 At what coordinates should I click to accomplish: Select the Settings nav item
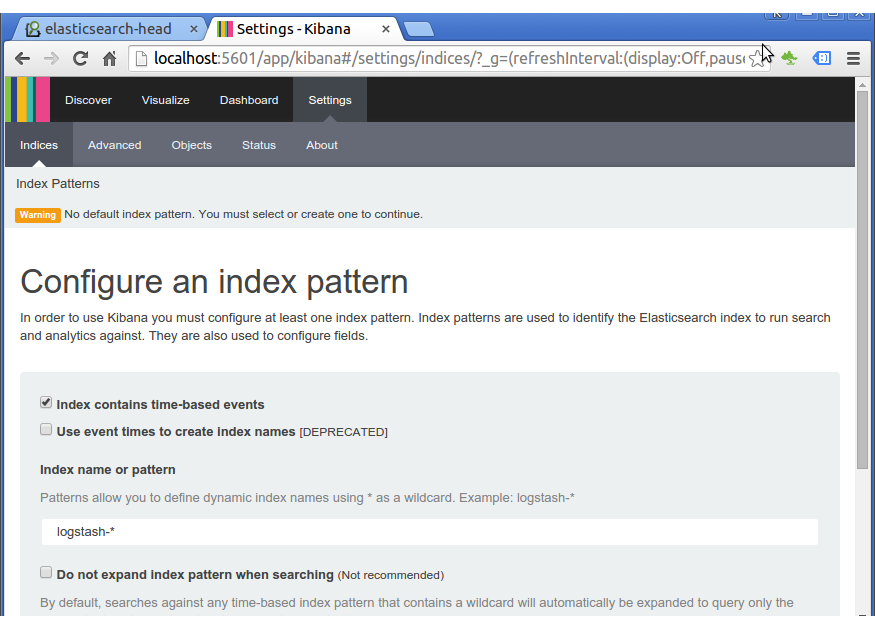[330, 100]
